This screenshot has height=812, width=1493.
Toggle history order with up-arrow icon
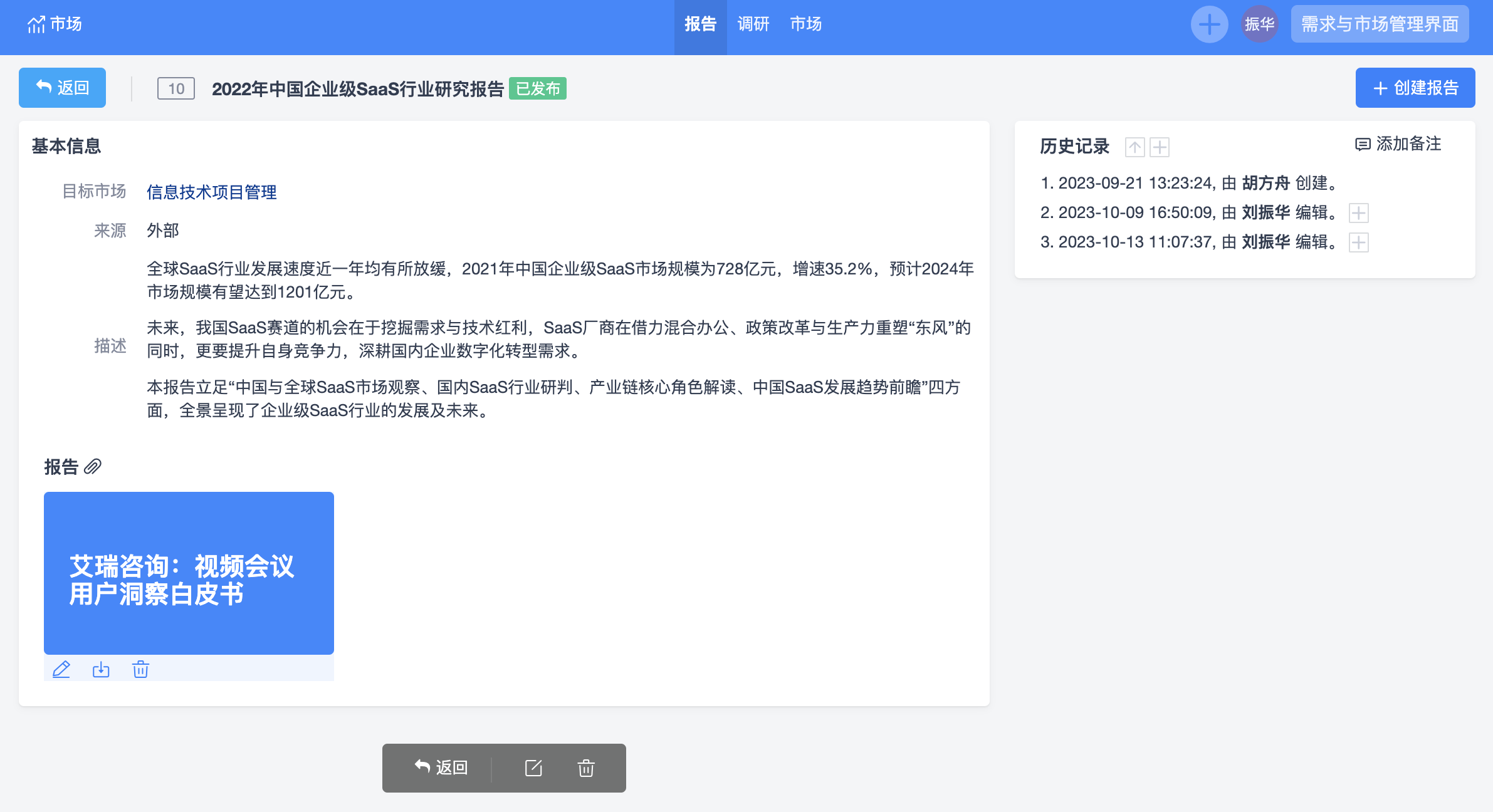coord(1134,147)
